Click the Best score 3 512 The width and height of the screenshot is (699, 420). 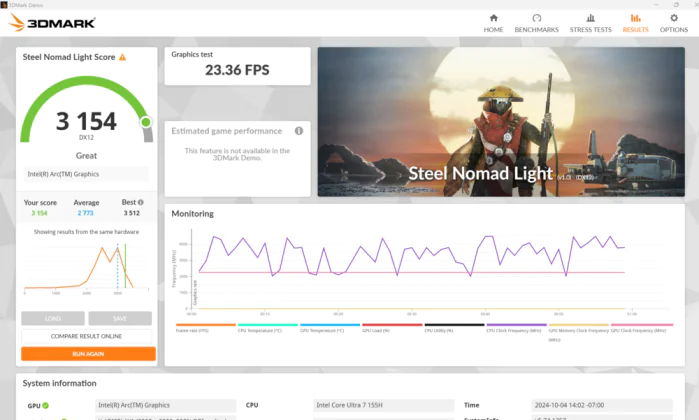click(x=132, y=213)
